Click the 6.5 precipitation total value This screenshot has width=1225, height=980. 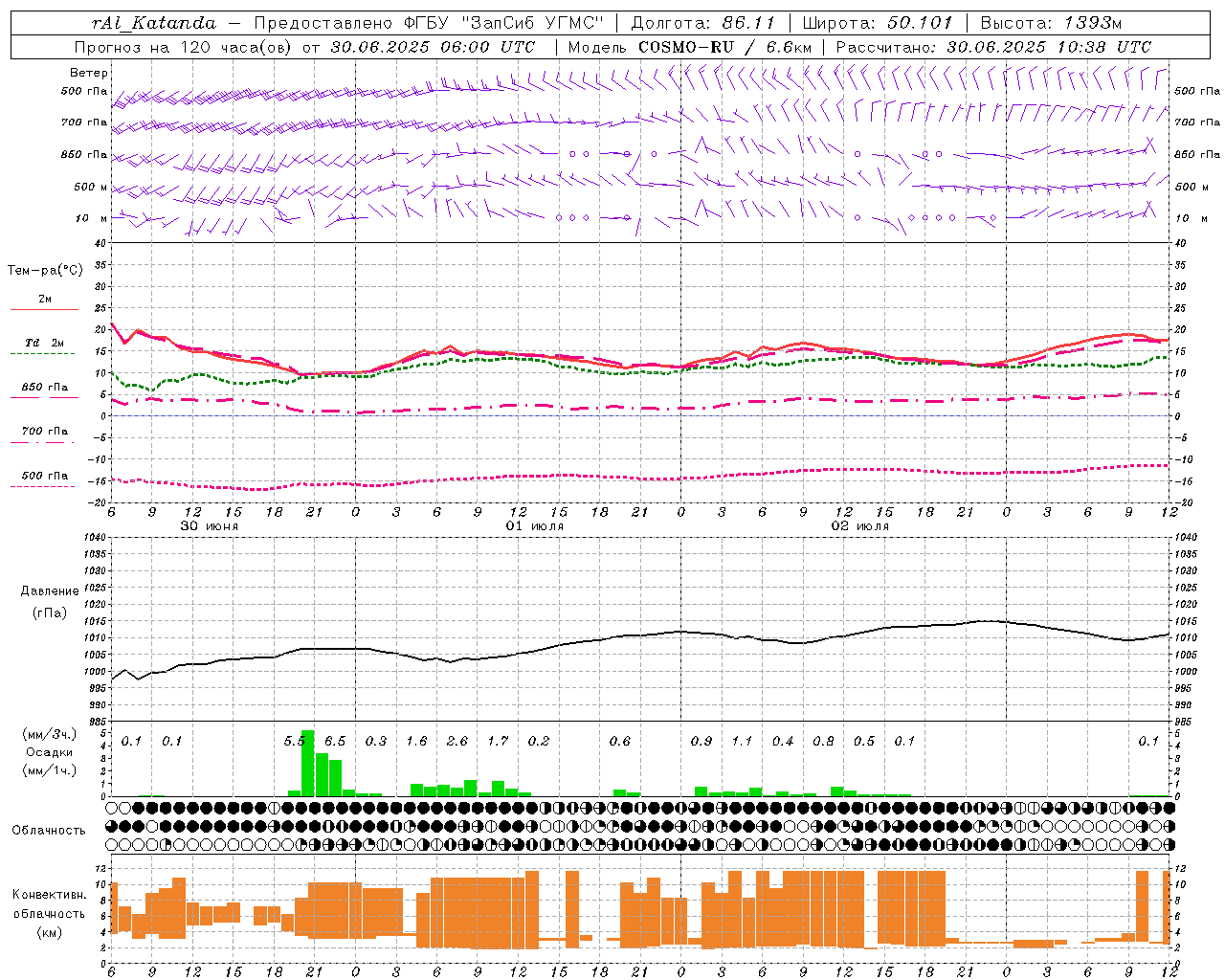tap(335, 741)
